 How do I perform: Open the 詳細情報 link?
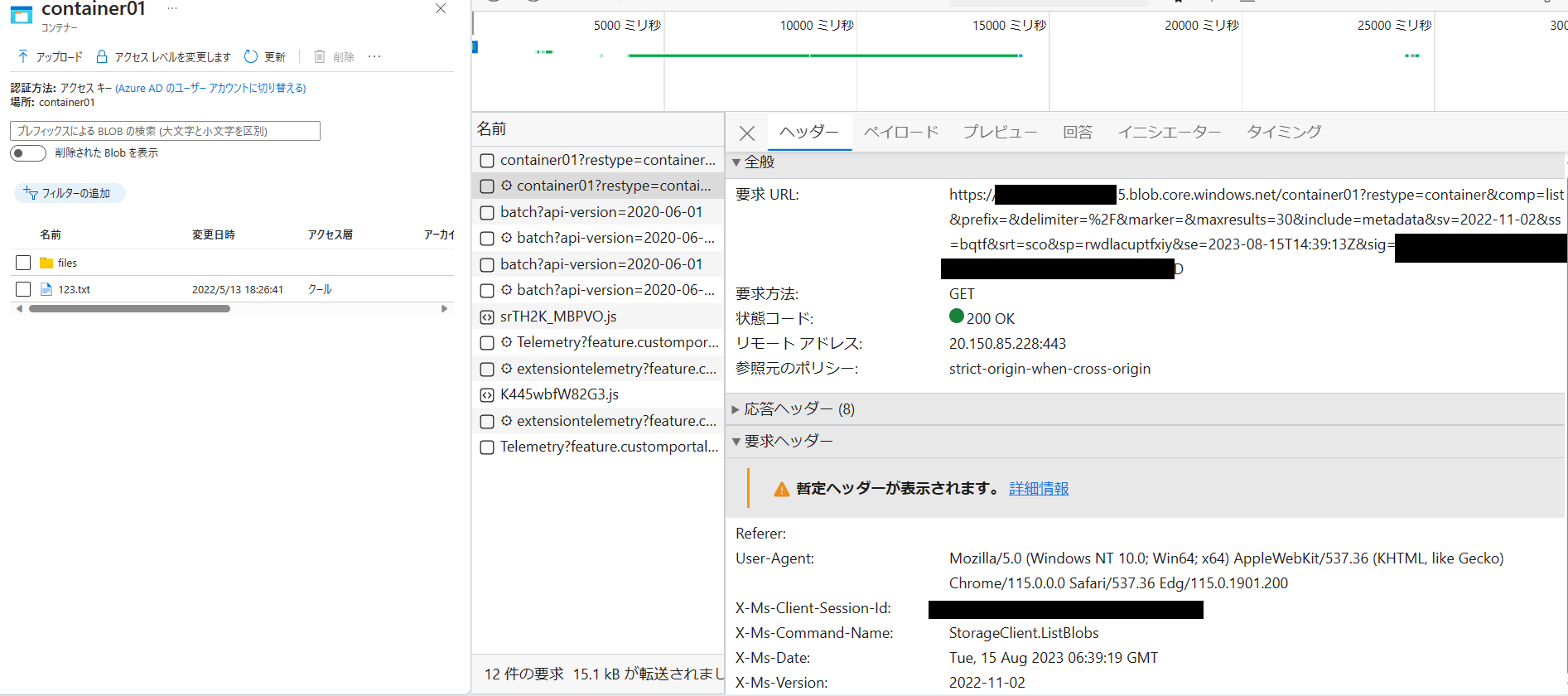pyautogui.click(x=1039, y=489)
